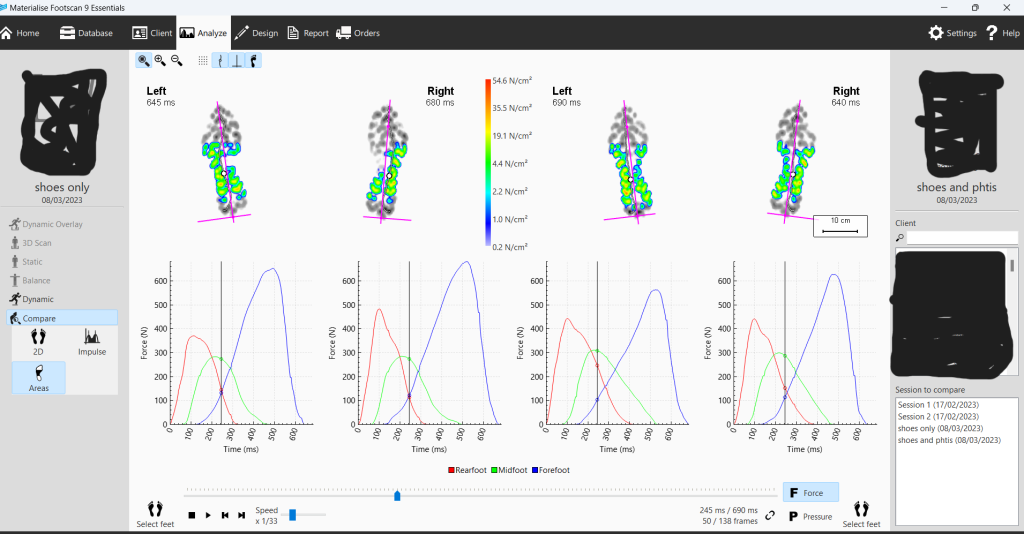Click the Client search input field
This screenshot has width=1024, height=534.
[962, 238]
